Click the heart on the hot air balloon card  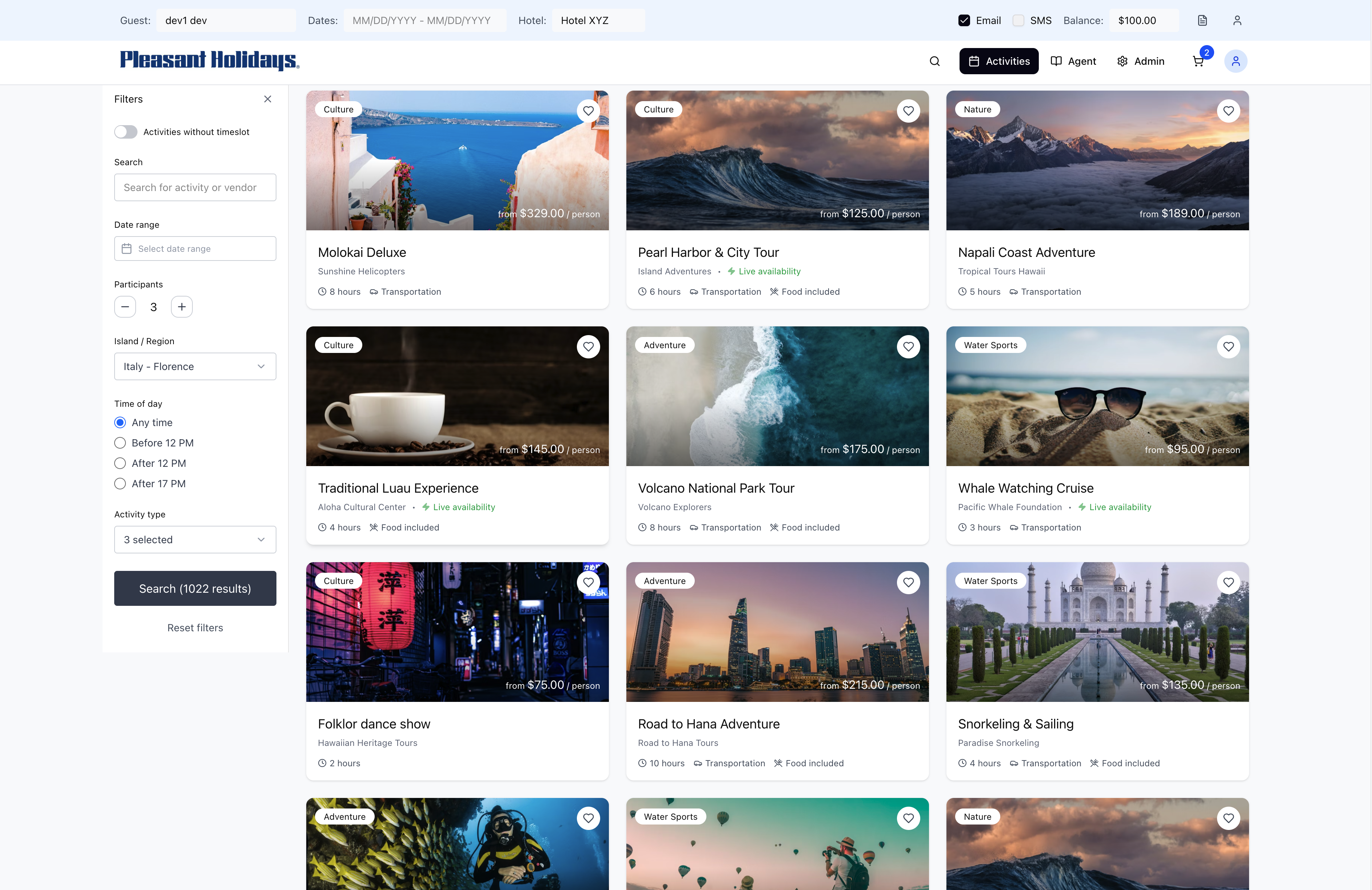pos(909,818)
